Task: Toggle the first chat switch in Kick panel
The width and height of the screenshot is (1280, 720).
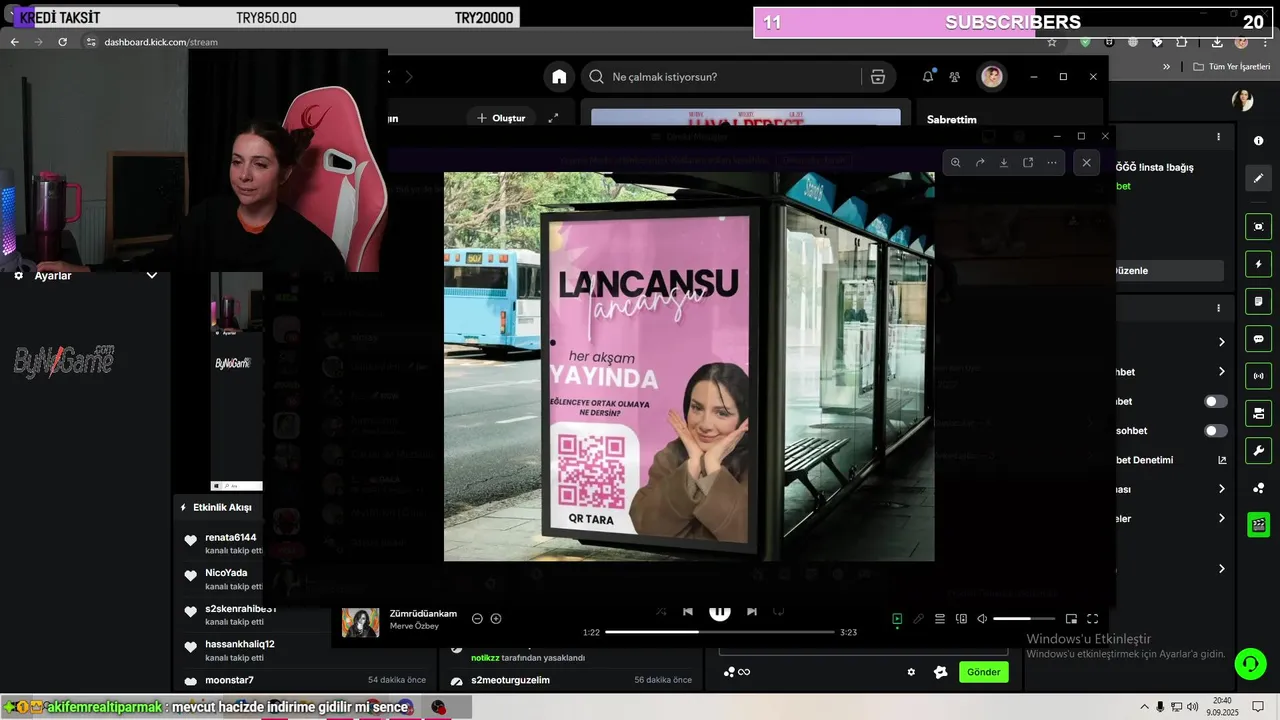Action: 1215,401
